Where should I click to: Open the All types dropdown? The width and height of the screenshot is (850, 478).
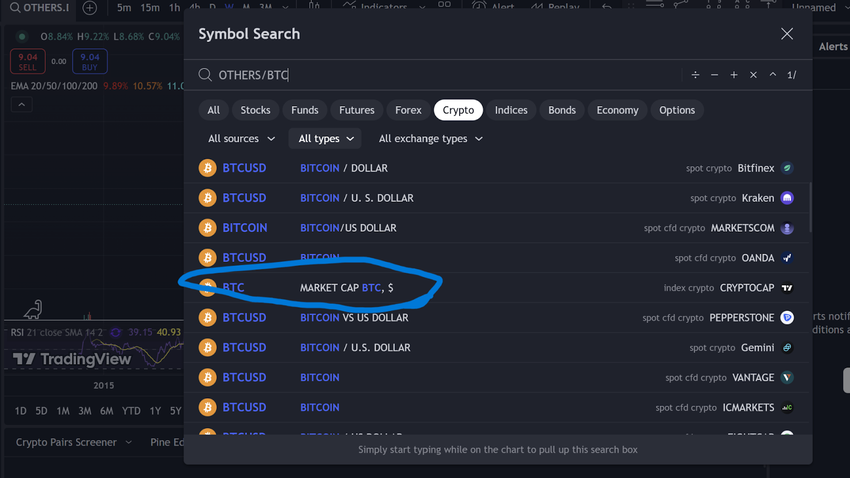click(325, 139)
